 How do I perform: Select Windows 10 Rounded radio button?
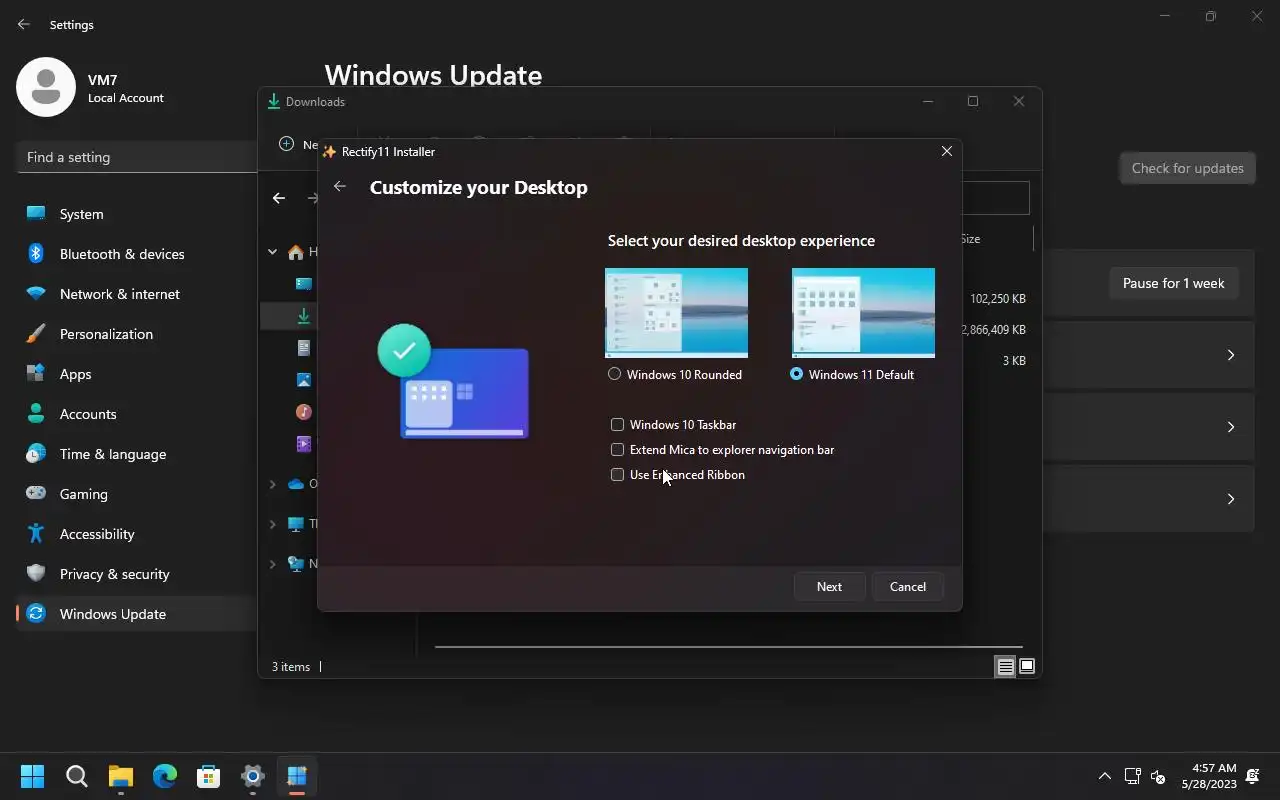[614, 374]
